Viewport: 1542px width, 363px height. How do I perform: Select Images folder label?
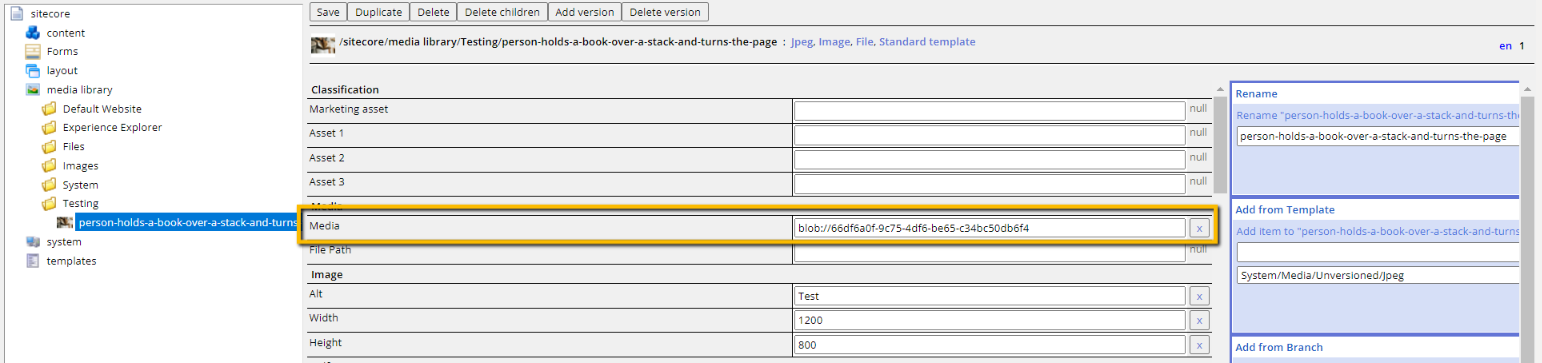(x=80, y=166)
